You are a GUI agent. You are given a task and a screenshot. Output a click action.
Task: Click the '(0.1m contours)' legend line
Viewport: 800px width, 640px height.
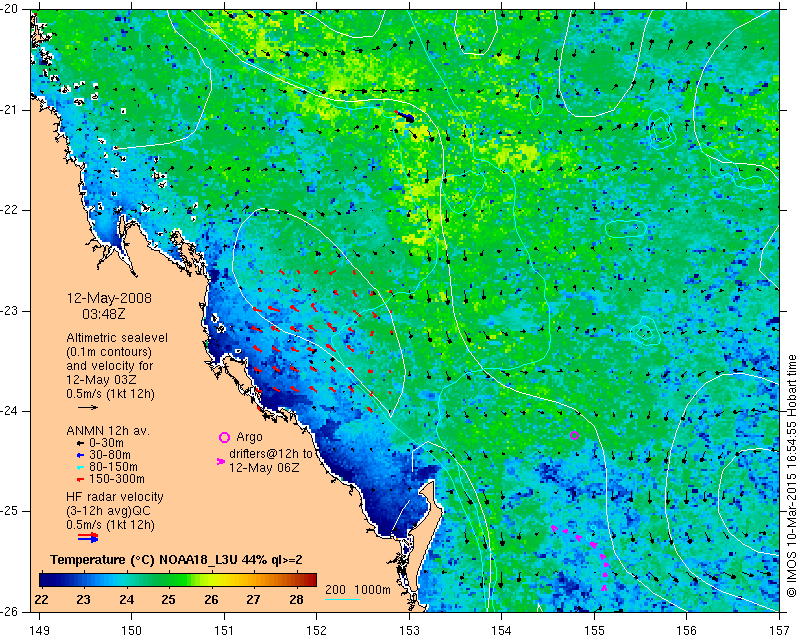coord(109,352)
